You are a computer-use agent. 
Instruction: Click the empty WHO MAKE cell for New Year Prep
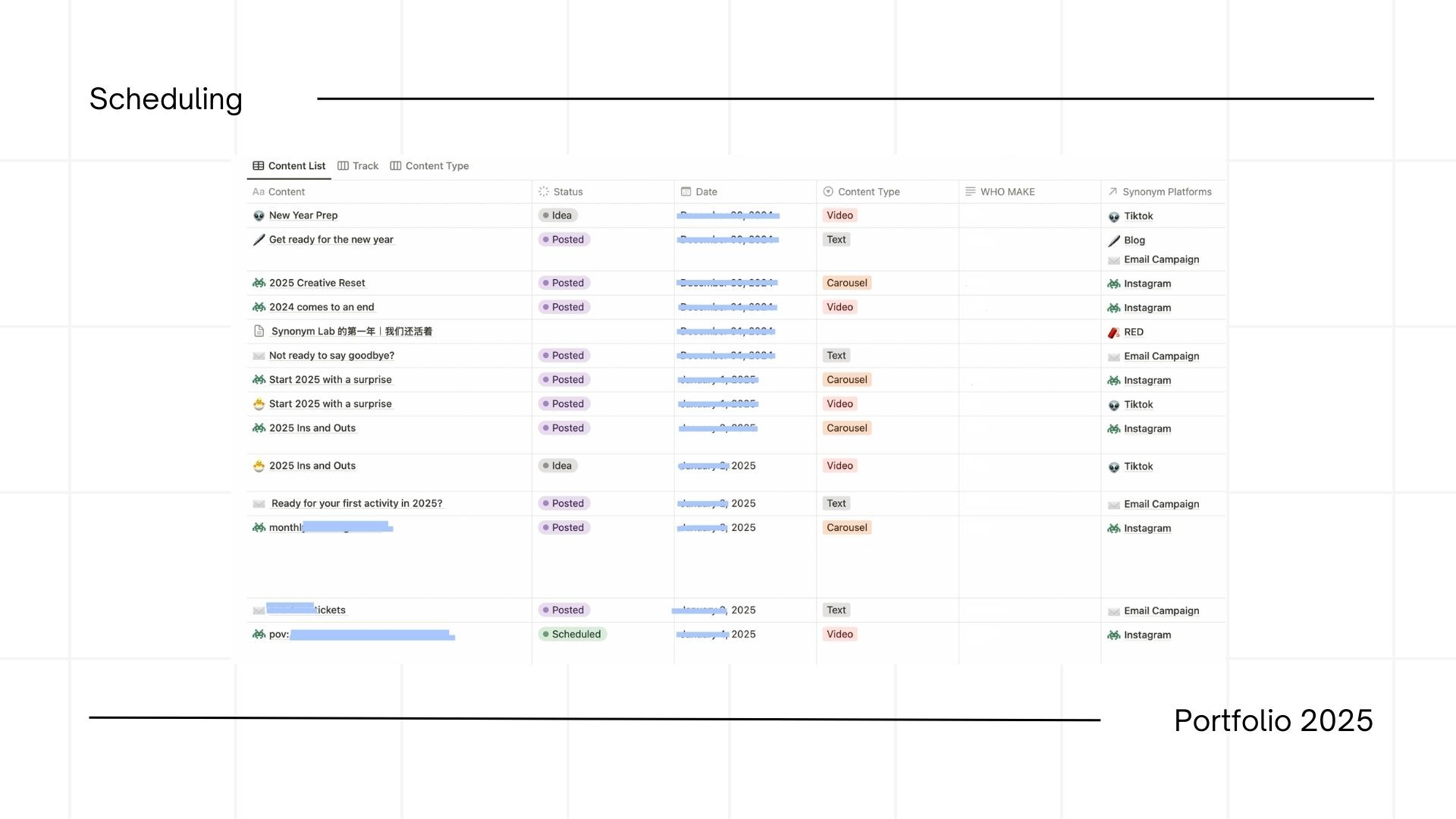click(x=1029, y=215)
